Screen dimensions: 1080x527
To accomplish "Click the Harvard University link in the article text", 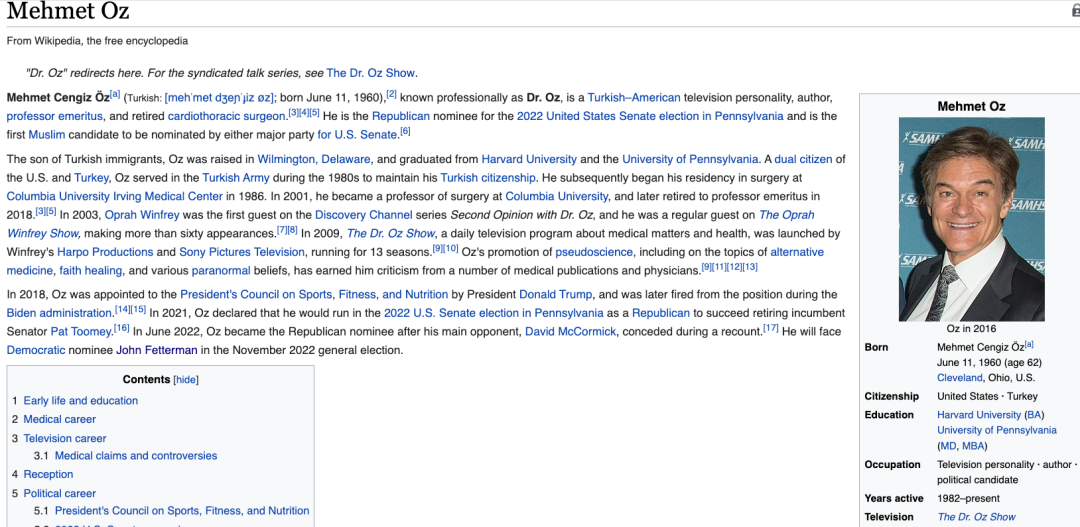I will click(529, 159).
